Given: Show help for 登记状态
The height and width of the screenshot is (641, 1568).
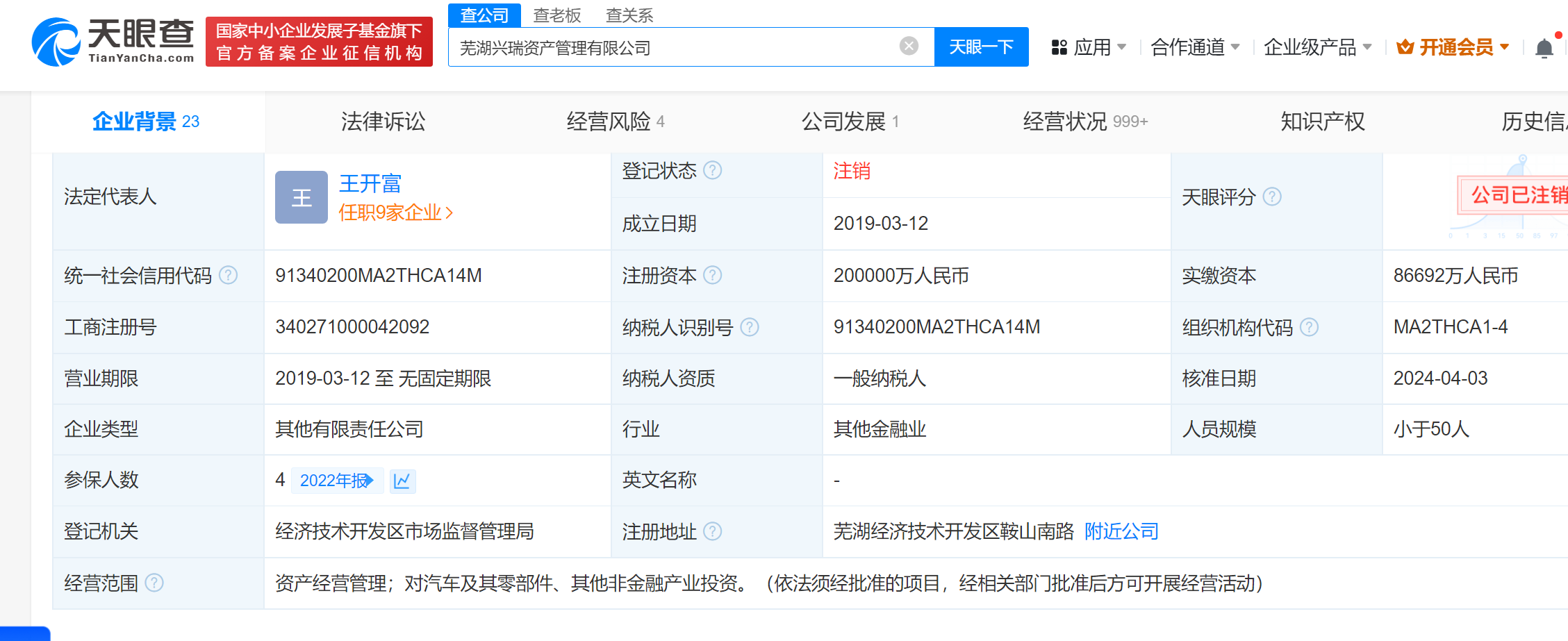Looking at the screenshot, I should (713, 171).
